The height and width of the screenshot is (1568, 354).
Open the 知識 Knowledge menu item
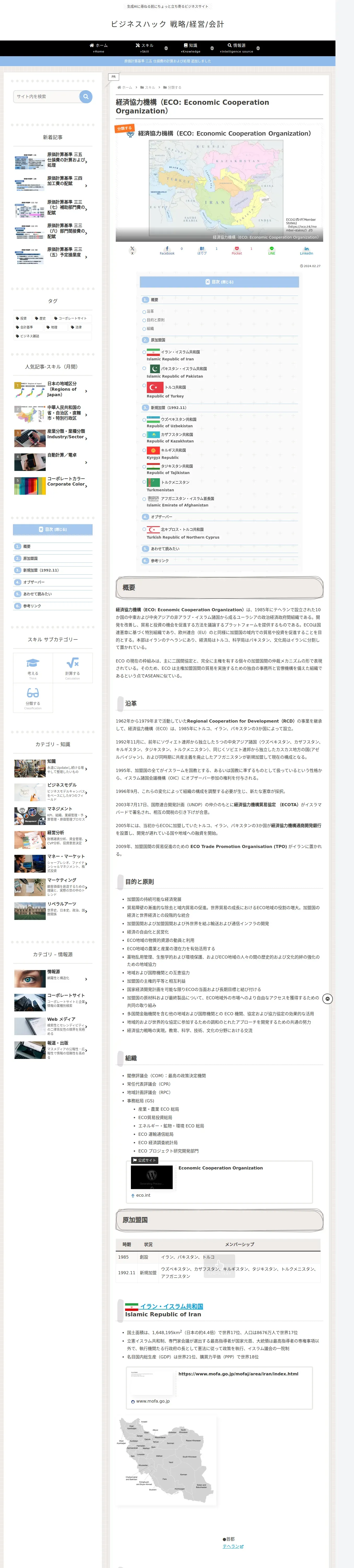pos(190,48)
